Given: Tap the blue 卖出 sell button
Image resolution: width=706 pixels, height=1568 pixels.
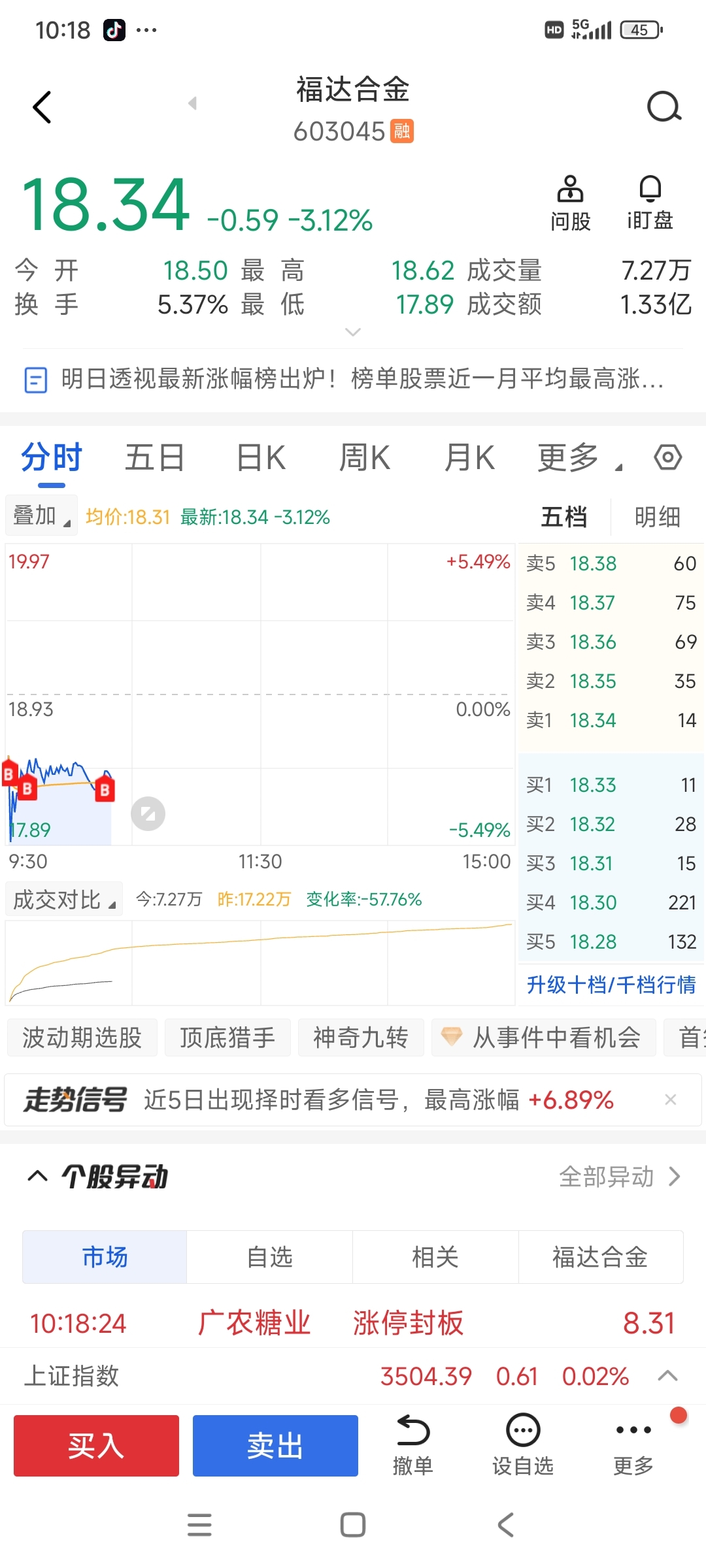Looking at the screenshot, I should (275, 1445).
